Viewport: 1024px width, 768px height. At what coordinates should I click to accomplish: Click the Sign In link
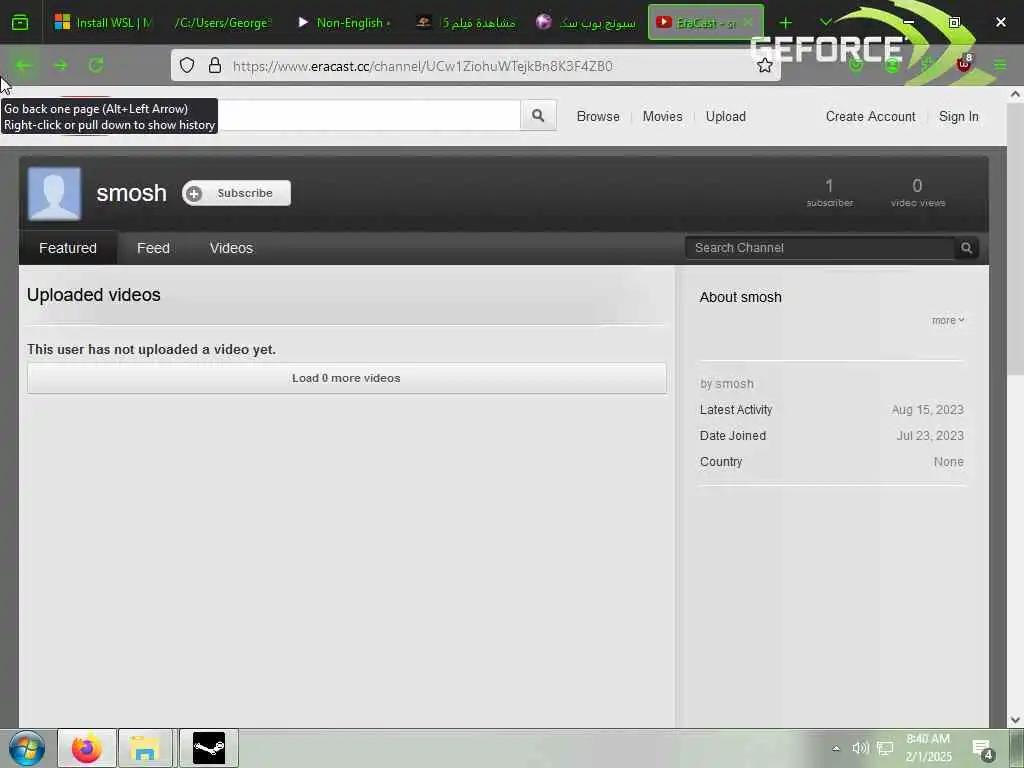point(958,116)
